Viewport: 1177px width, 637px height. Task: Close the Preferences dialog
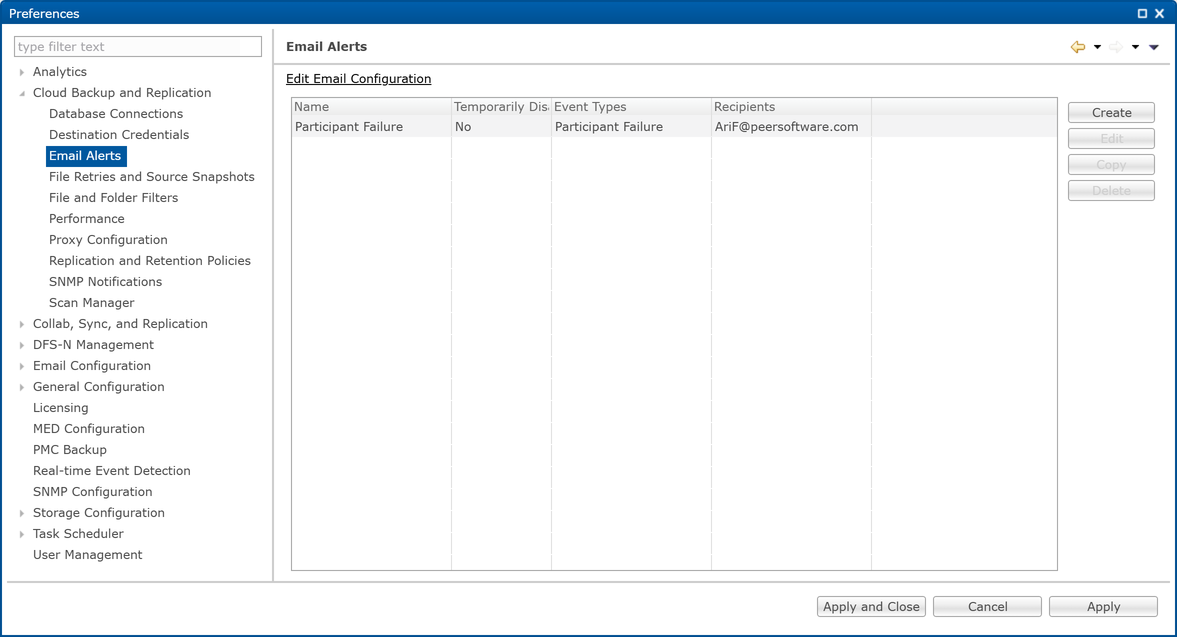[1160, 14]
